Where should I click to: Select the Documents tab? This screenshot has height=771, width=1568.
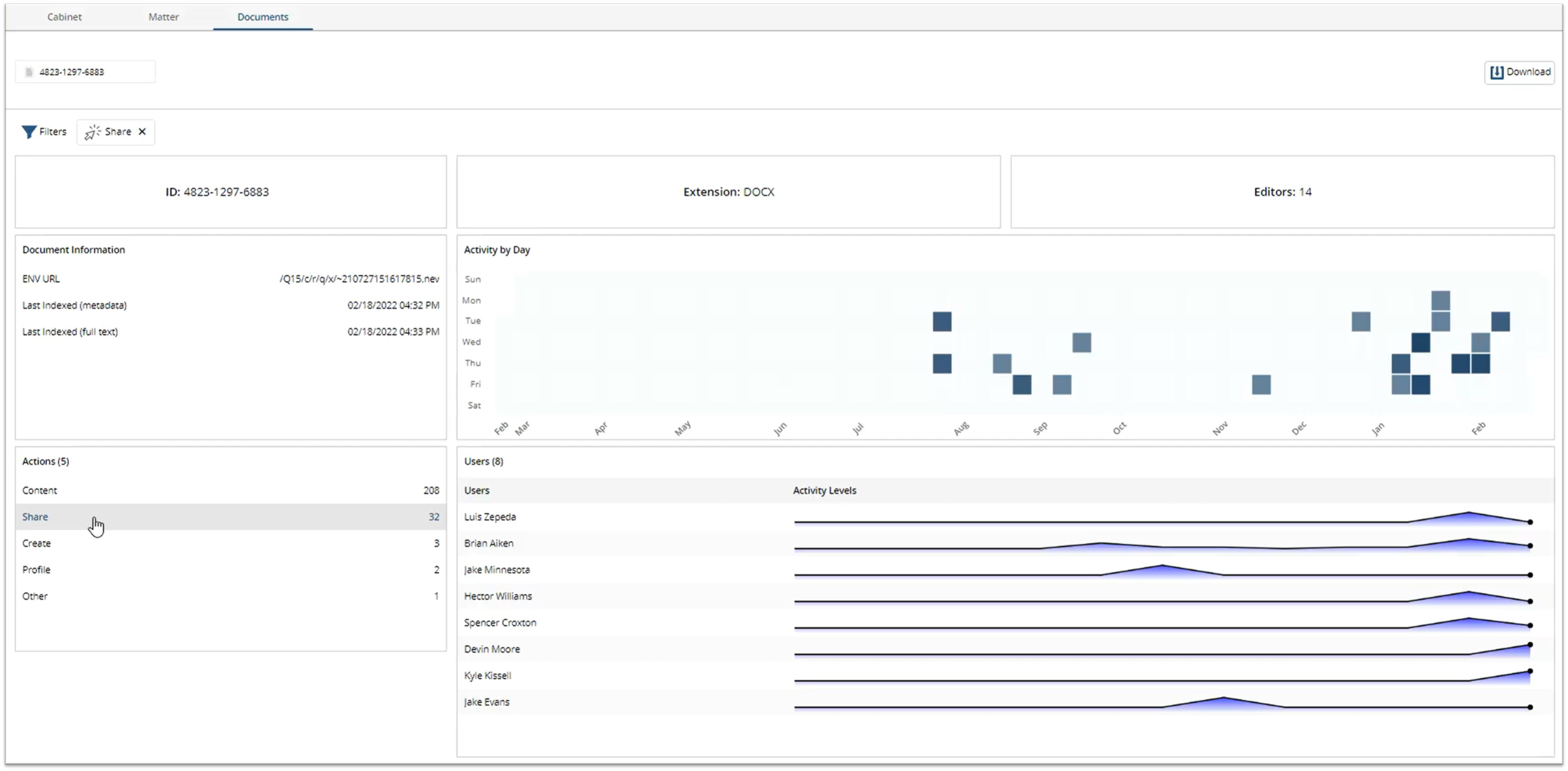click(x=262, y=17)
